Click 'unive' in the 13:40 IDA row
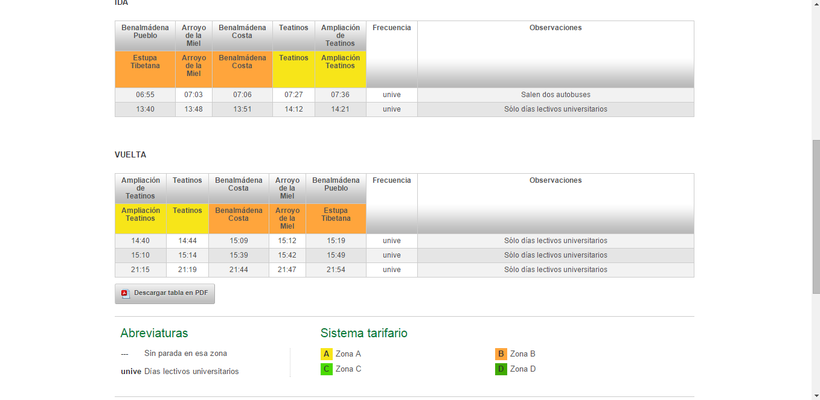 point(391,109)
